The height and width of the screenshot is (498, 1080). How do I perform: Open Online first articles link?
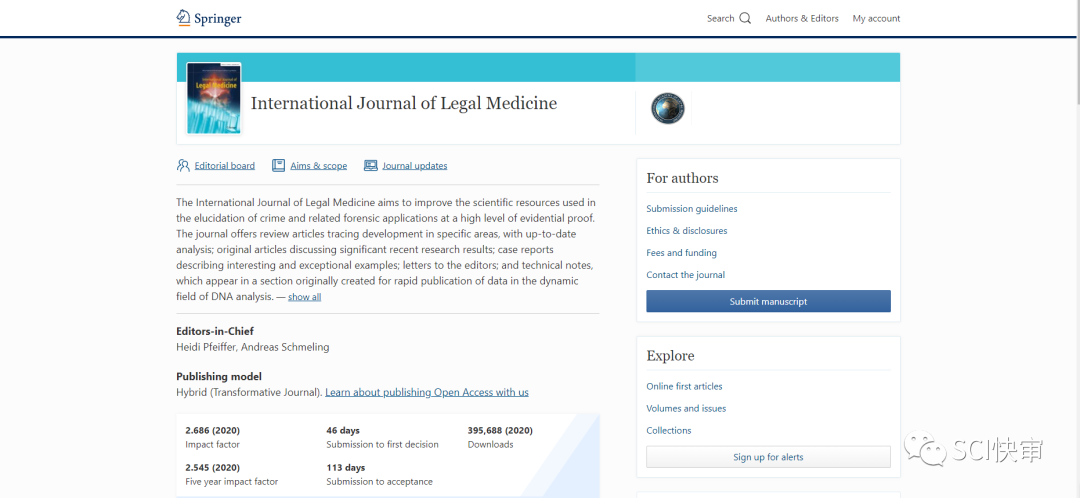coord(684,386)
